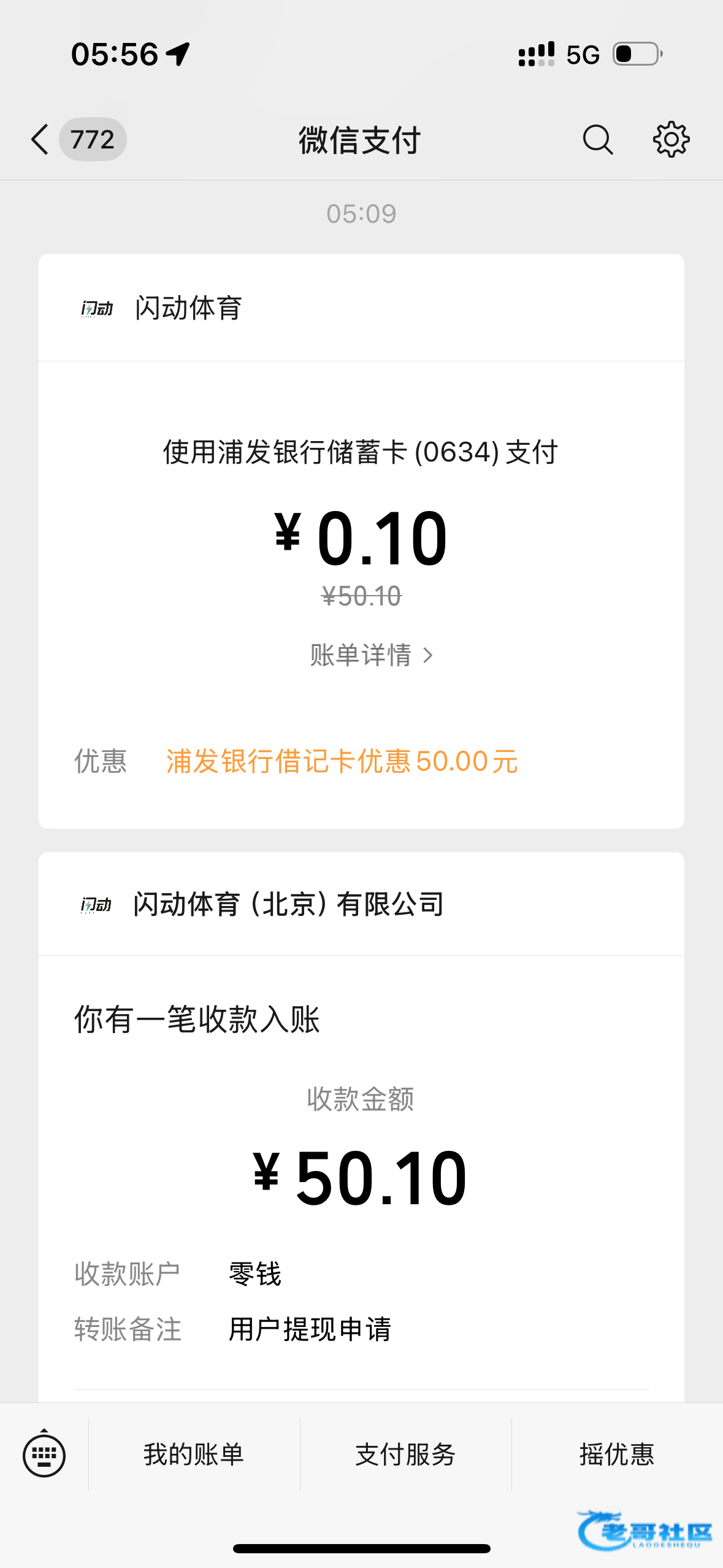The height and width of the screenshot is (1568, 723).
Task: Tap the 你有一笔收款入账 notification title
Action: tap(197, 1020)
